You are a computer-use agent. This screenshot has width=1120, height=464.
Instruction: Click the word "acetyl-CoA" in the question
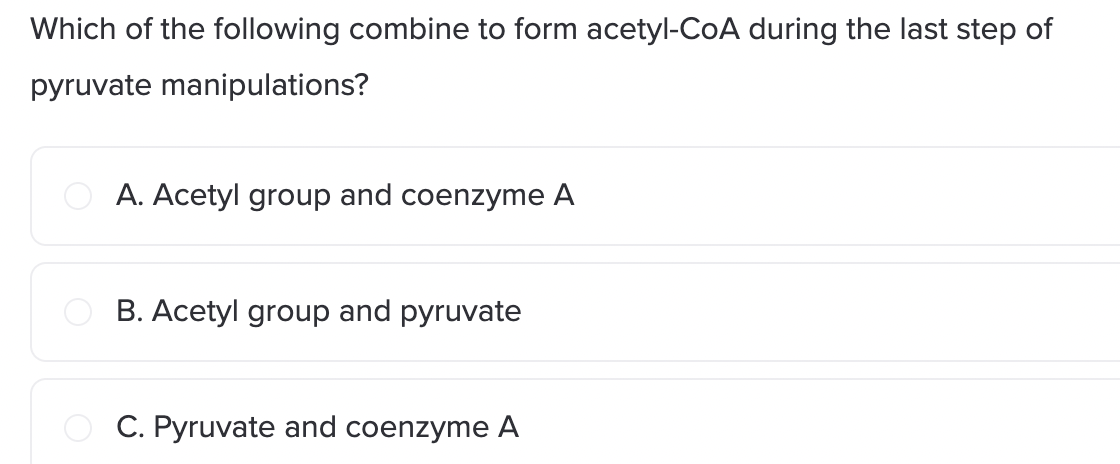(x=663, y=30)
